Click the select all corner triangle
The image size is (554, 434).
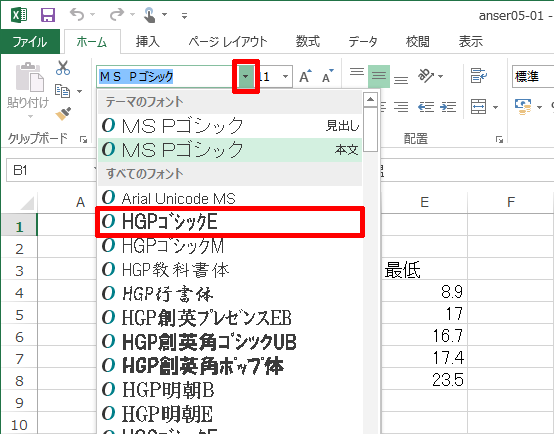click(27, 203)
